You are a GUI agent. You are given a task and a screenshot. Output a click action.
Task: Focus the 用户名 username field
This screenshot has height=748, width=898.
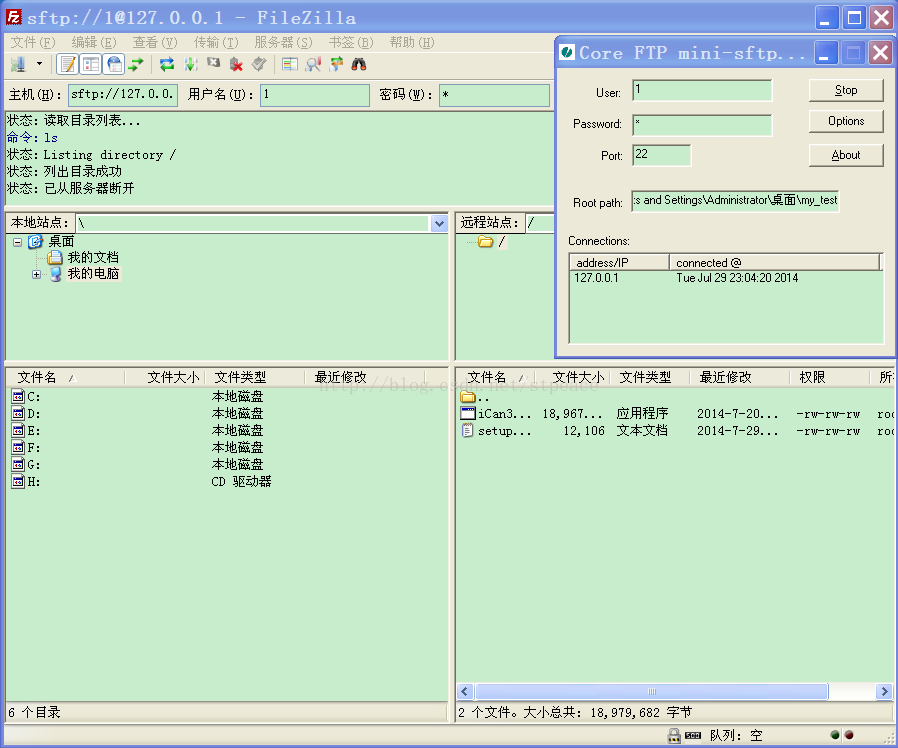pyautogui.click(x=314, y=95)
